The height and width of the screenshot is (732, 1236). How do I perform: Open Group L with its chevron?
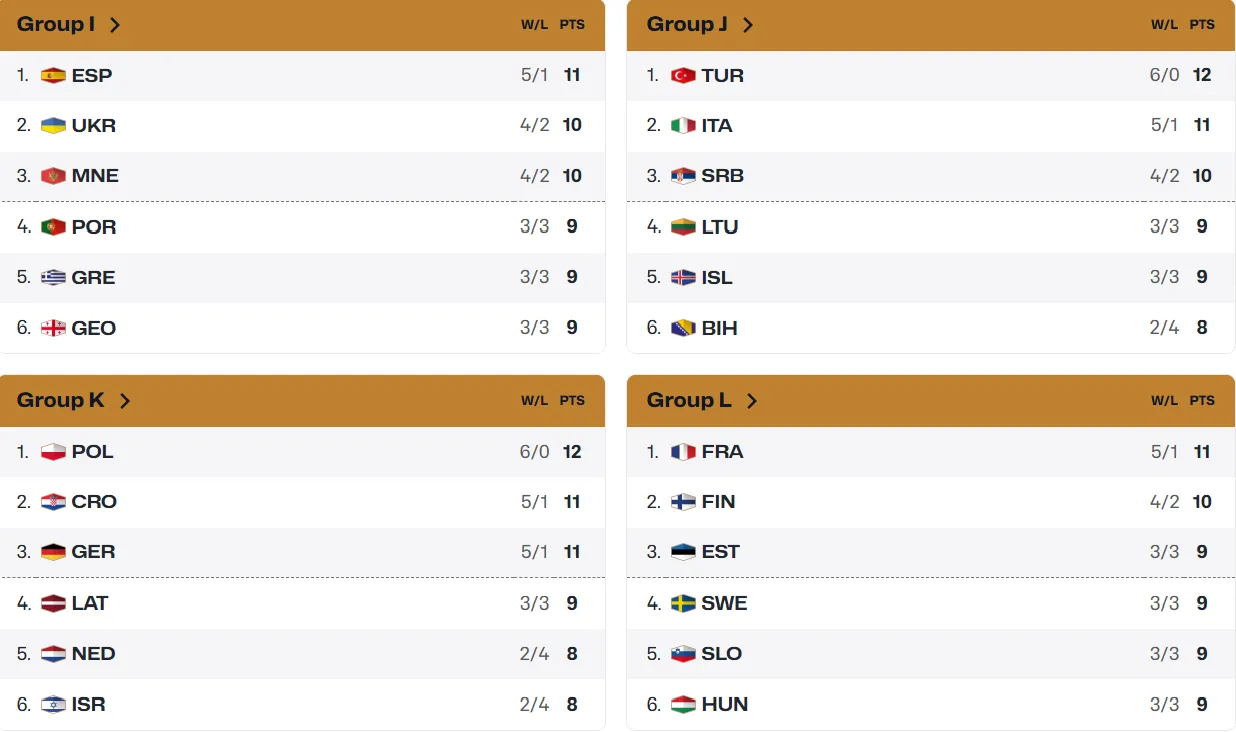752,401
